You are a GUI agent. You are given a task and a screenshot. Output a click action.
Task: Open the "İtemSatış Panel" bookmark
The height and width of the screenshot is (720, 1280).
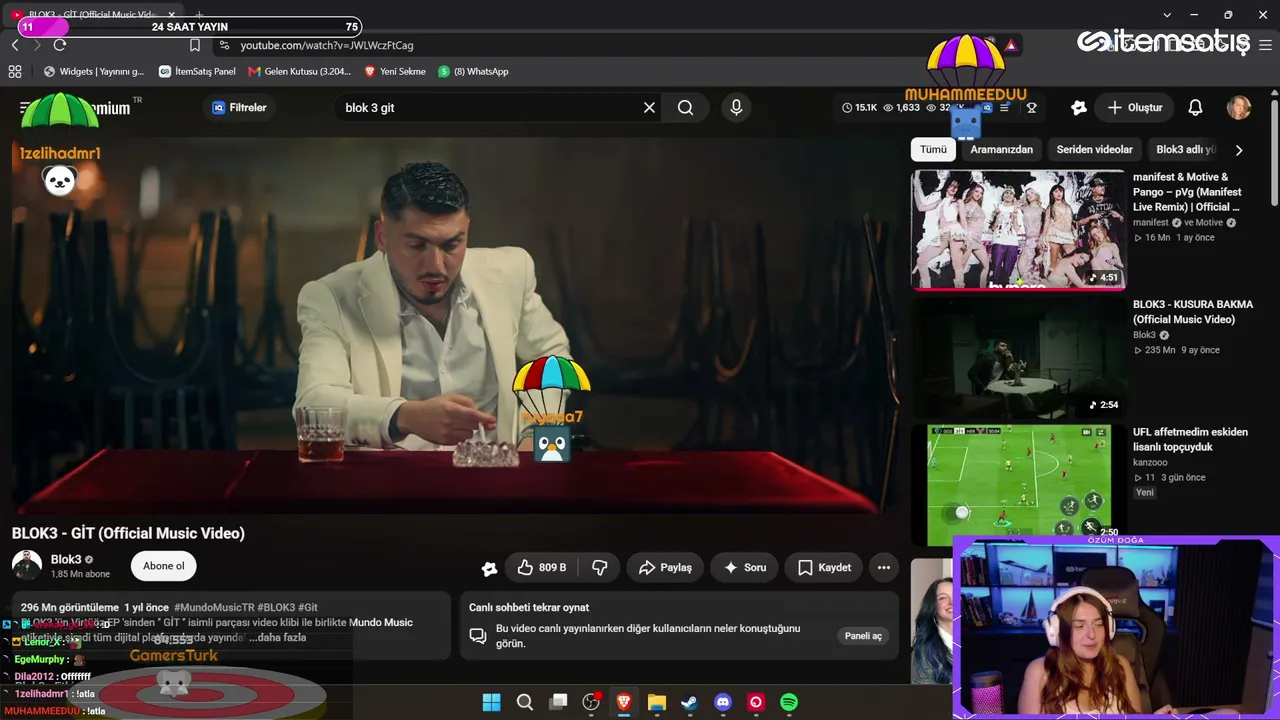click(197, 72)
